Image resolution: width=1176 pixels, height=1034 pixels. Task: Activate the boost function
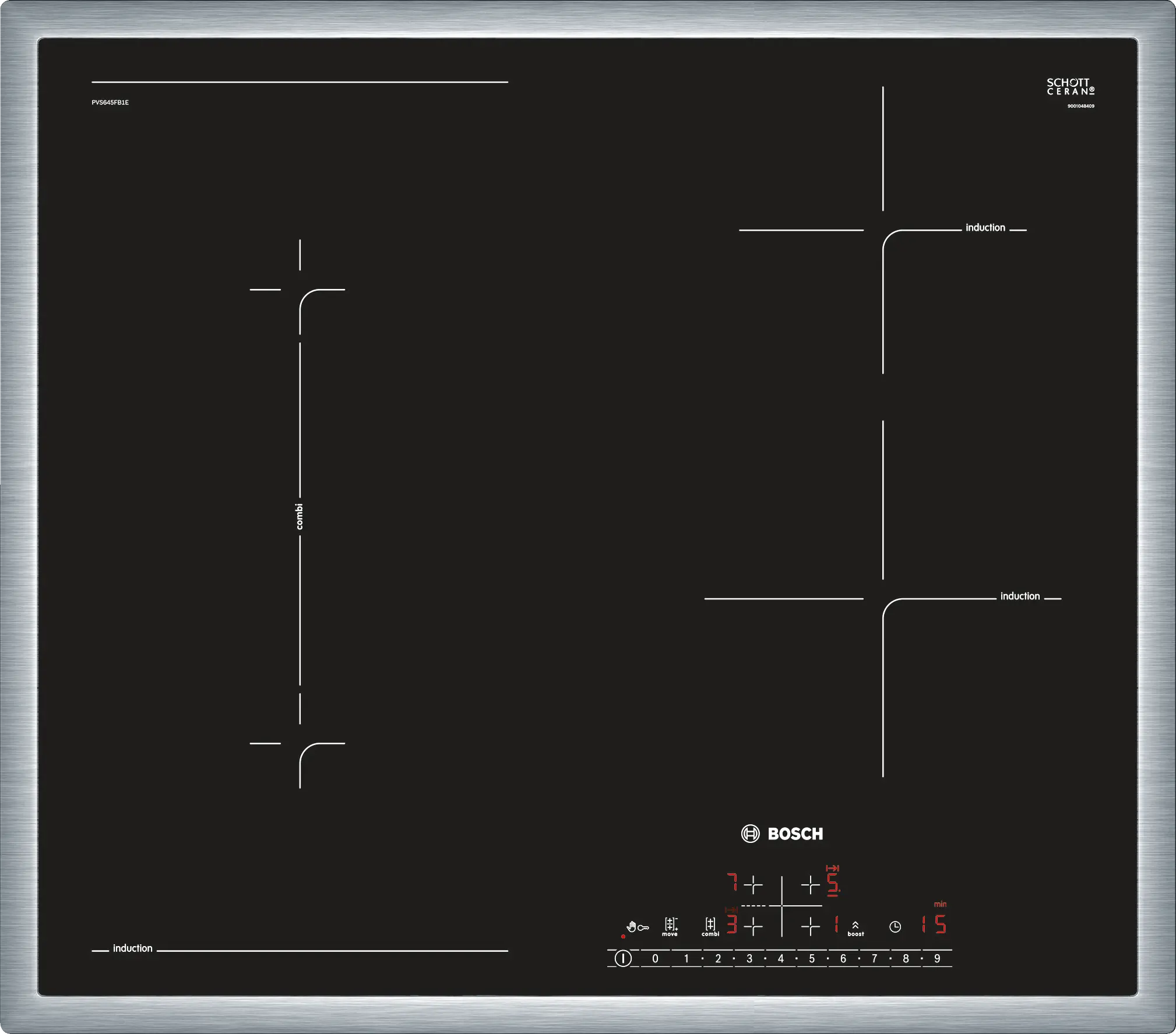pyautogui.click(x=855, y=928)
